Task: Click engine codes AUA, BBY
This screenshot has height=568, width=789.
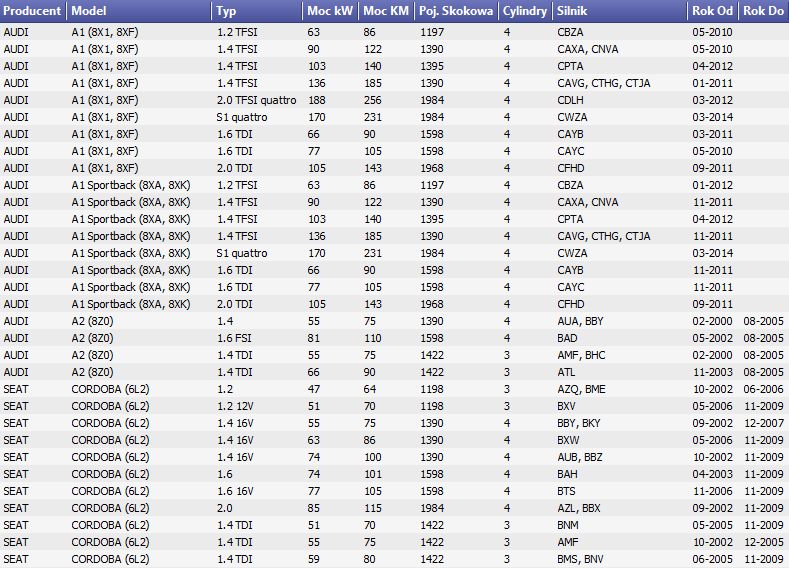Action: click(580, 321)
